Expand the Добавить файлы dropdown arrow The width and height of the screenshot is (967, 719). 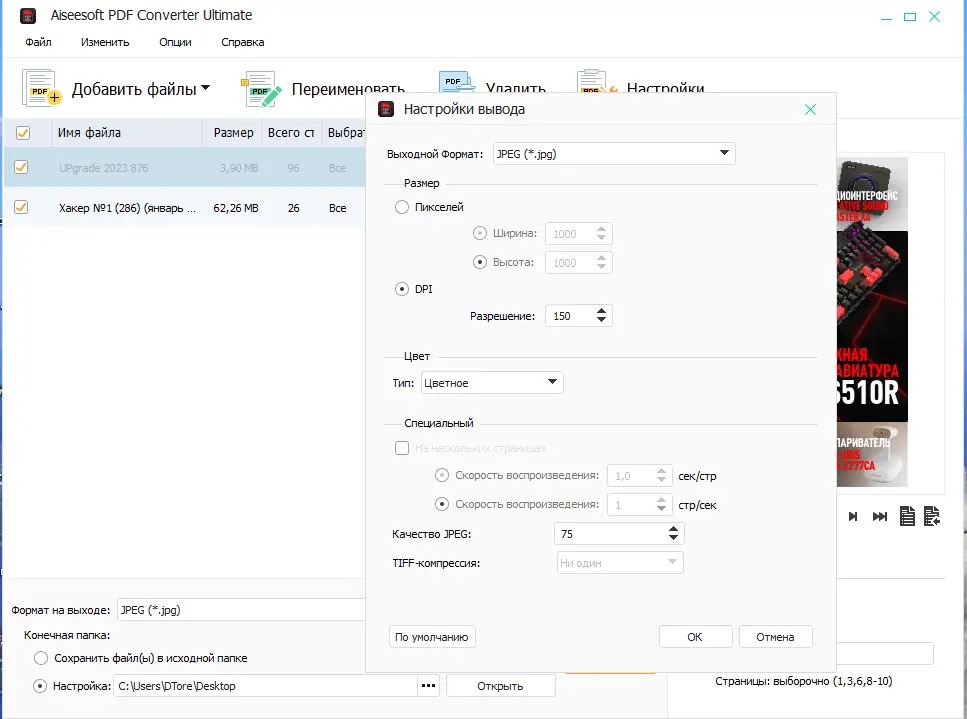tap(205, 88)
